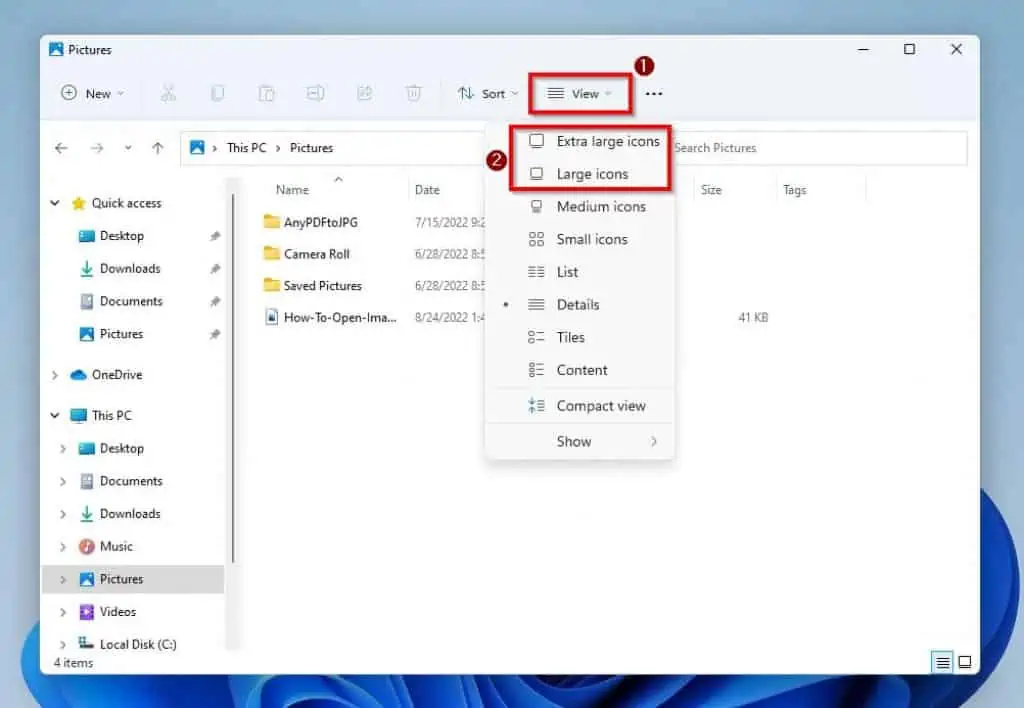This screenshot has width=1024, height=708.
Task: Go back using the Back arrow
Action: (x=61, y=148)
